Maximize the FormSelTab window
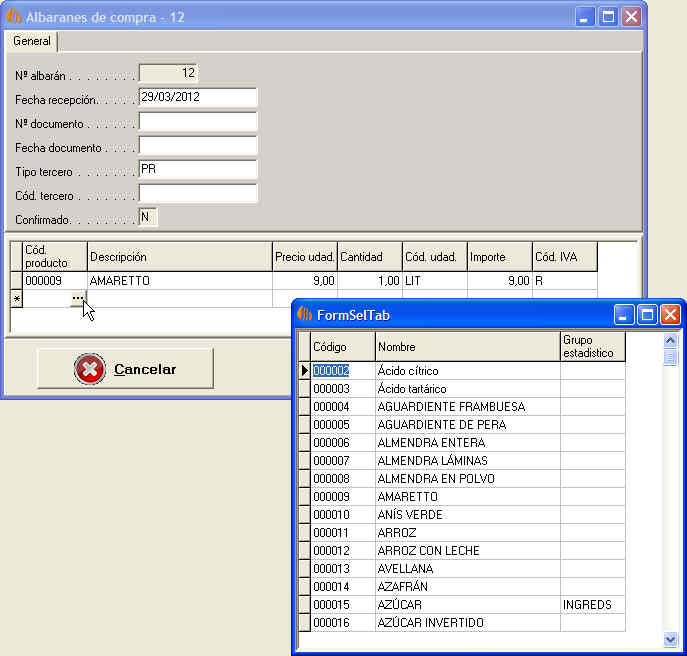 click(x=647, y=315)
